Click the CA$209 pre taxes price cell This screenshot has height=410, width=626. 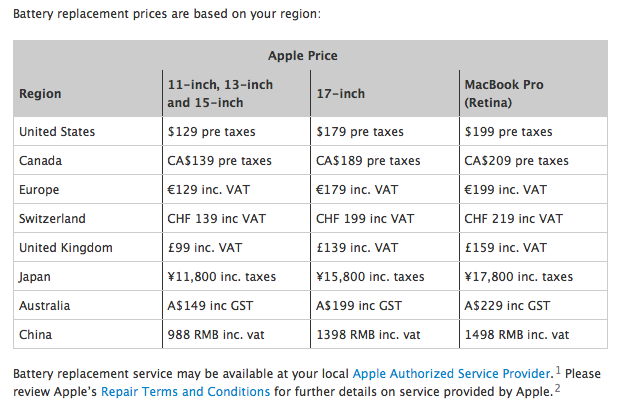click(517, 161)
